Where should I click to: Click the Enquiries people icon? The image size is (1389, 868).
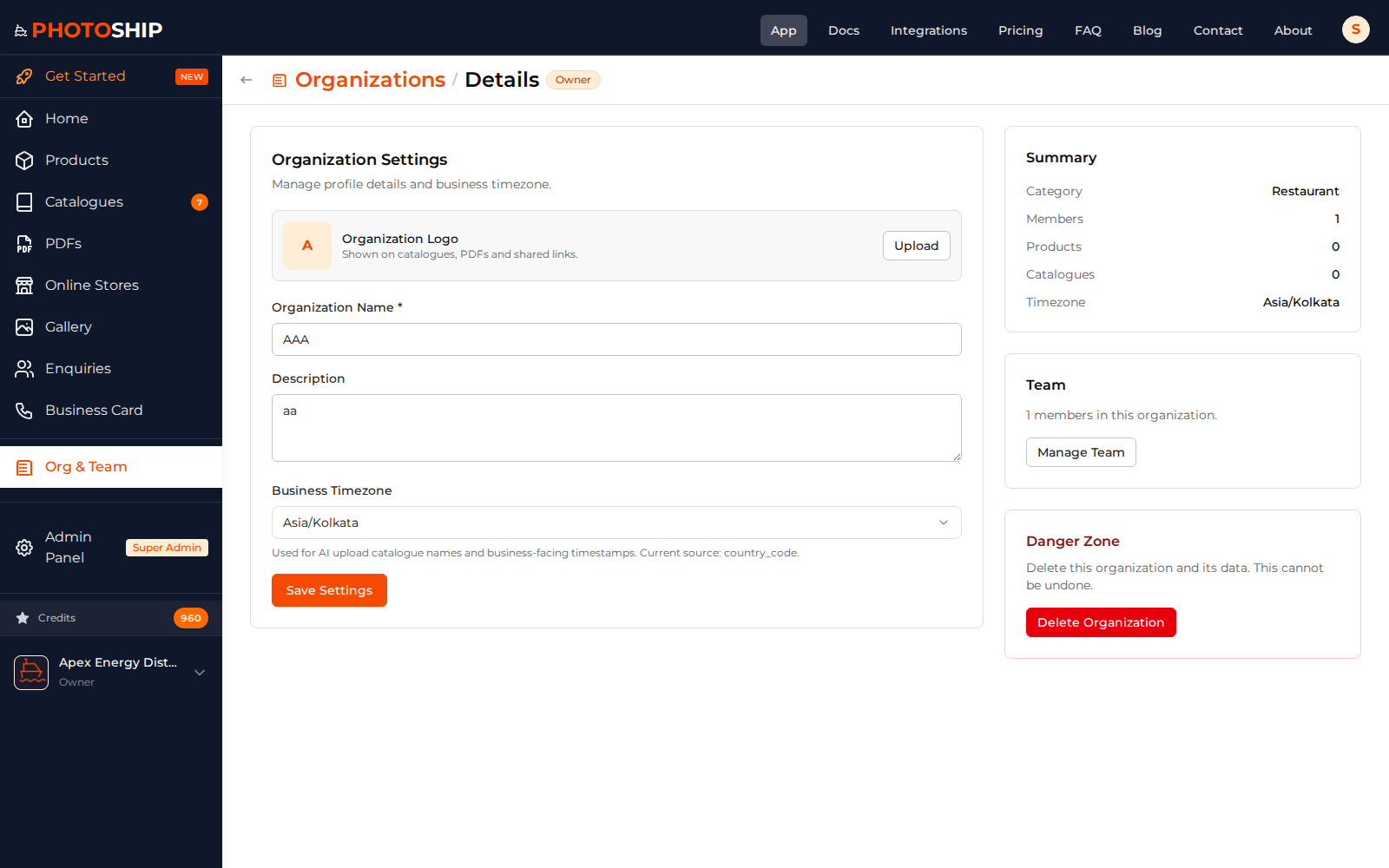tap(24, 369)
